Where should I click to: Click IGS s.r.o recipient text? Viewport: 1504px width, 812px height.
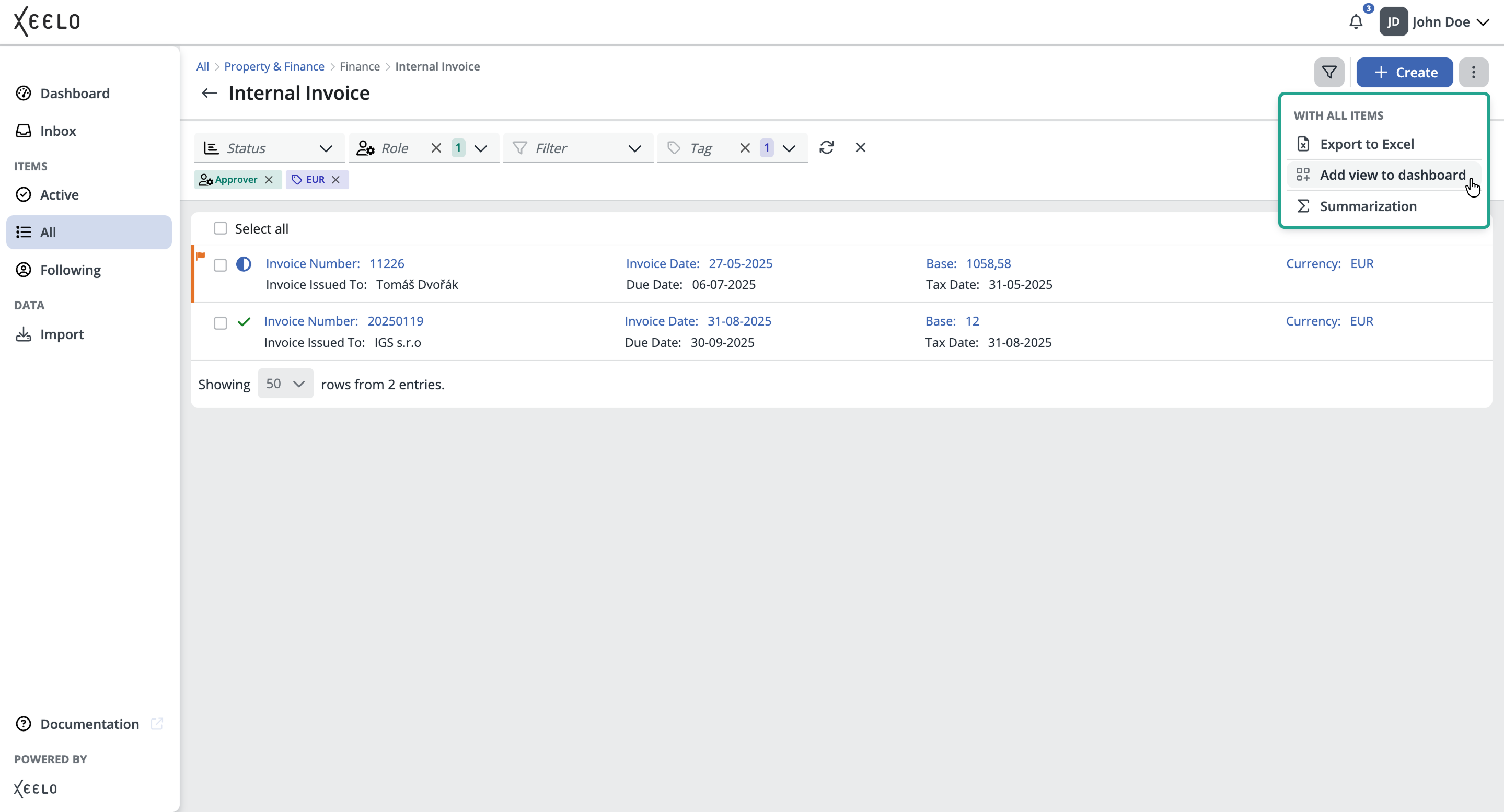click(398, 343)
